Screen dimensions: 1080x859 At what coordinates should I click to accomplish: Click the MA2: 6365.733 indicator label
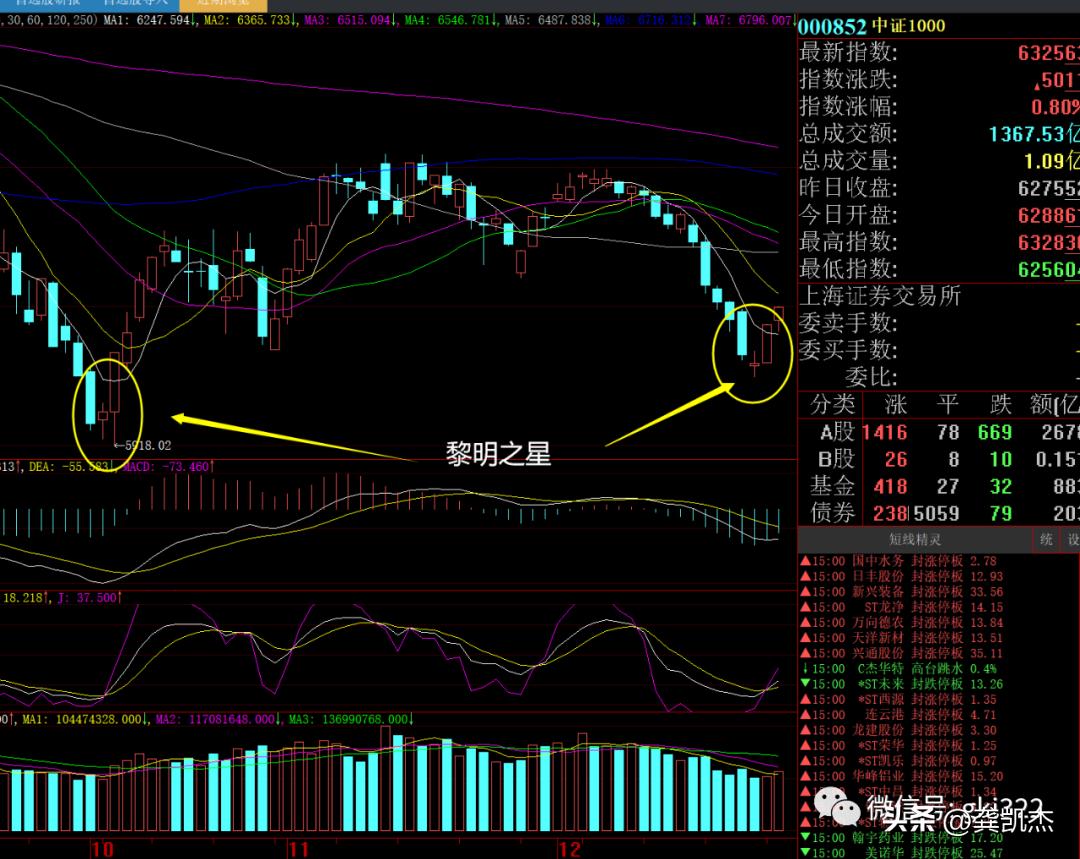tap(249, 20)
